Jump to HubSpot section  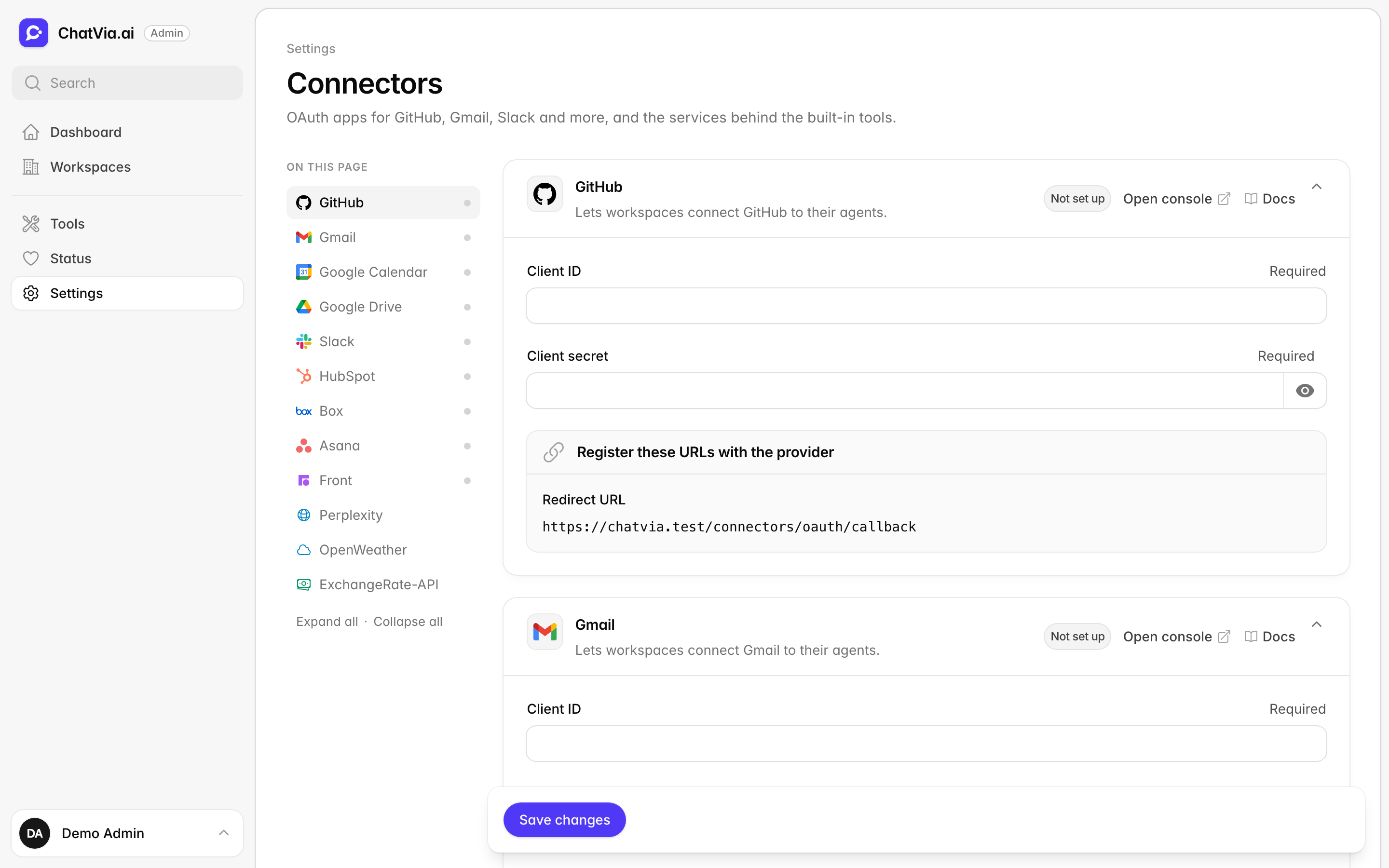383,376
